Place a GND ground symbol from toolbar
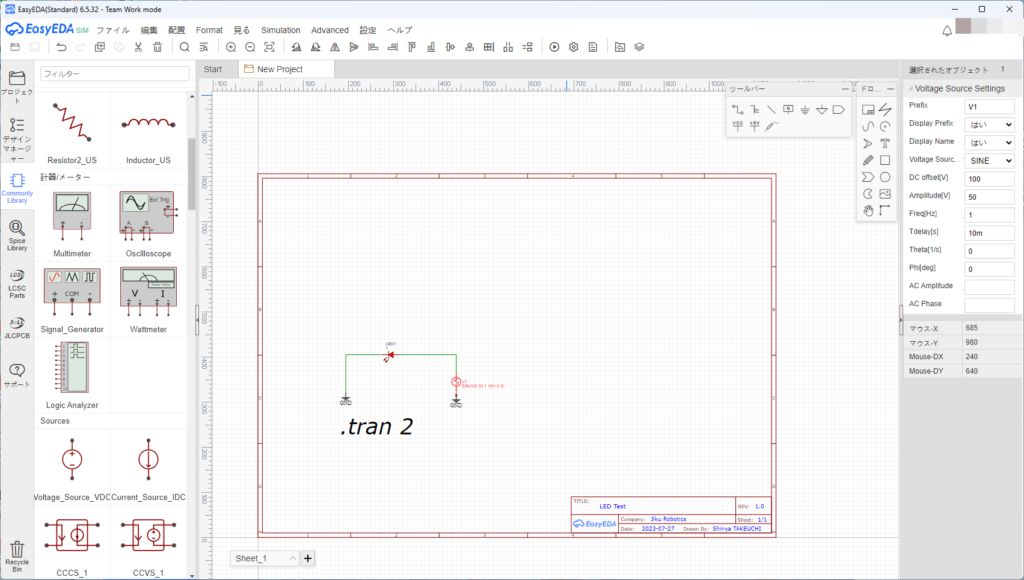The height and width of the screenshot is (580, 1024). (x=805, y=110)
